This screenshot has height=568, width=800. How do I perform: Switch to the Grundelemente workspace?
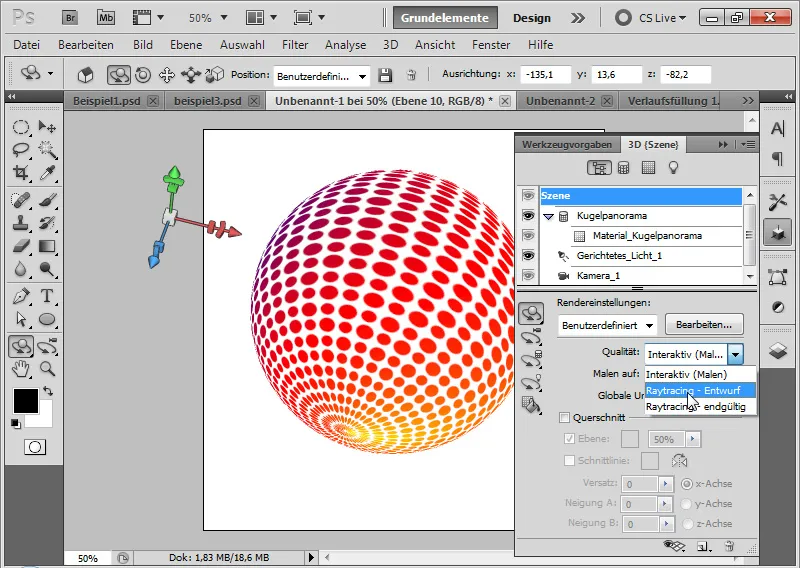[x=444, y=18]
